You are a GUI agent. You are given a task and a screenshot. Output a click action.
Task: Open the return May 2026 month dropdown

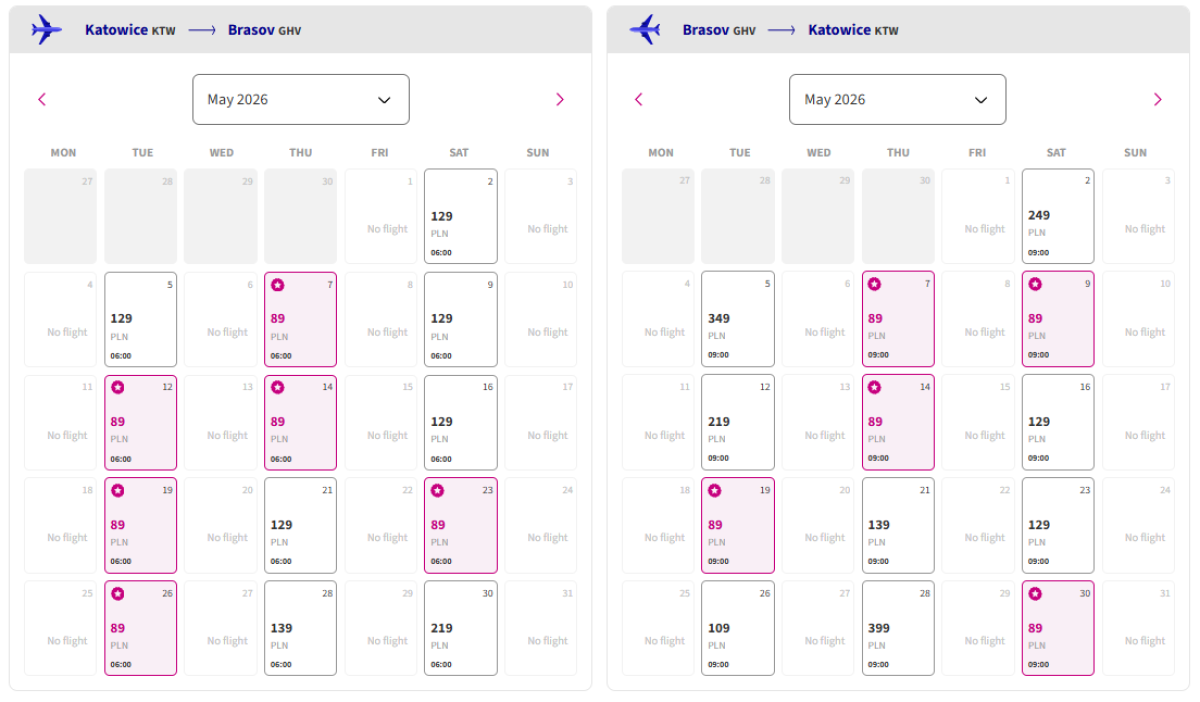[897, 99]
